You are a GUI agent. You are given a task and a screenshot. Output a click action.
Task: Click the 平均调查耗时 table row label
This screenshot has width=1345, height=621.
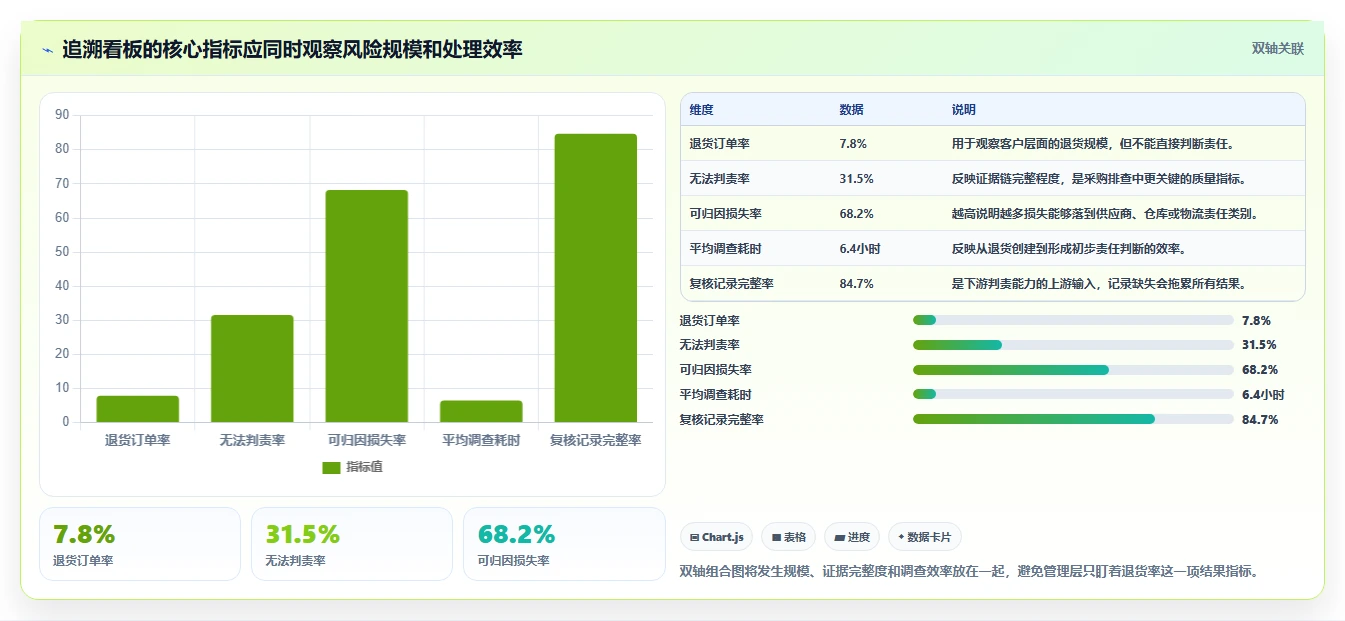coord(725,249)
